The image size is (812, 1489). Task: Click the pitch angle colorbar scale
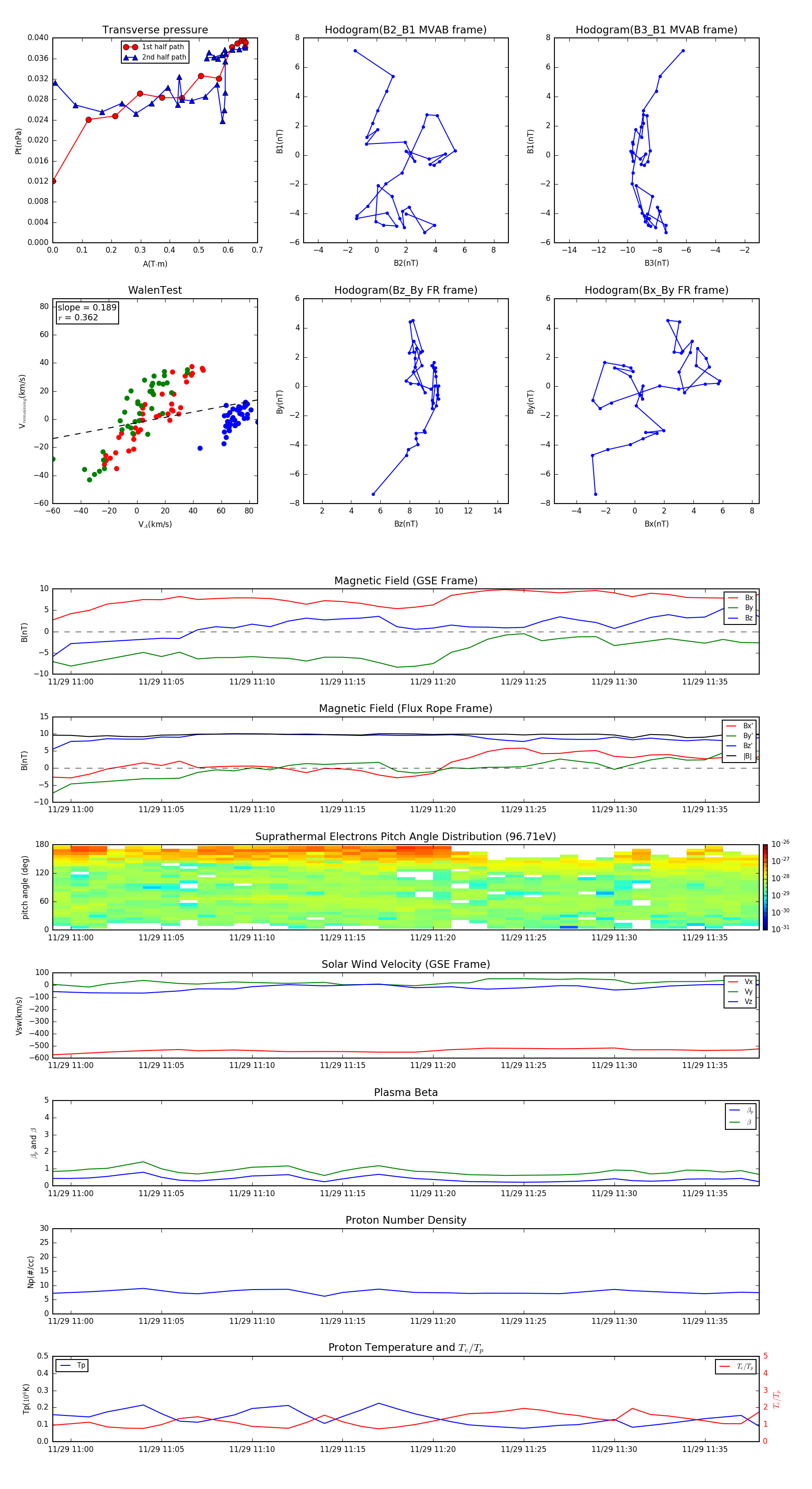point(765,887)
